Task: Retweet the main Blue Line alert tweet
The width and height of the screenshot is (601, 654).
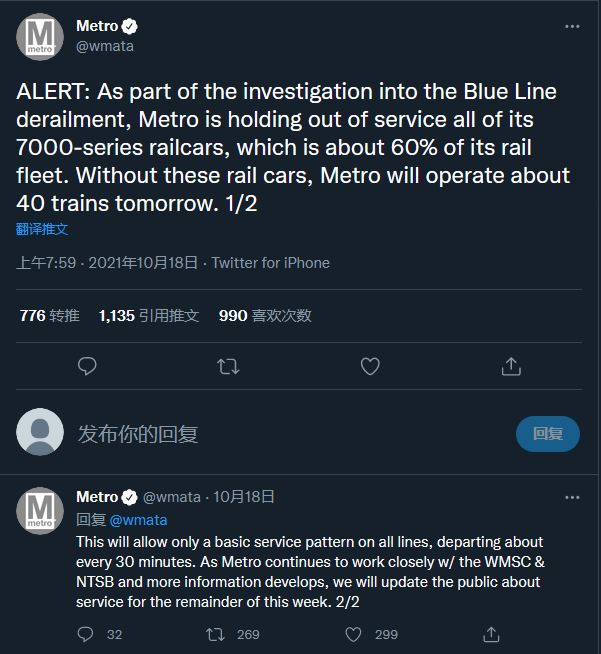Action: point(228,366)
